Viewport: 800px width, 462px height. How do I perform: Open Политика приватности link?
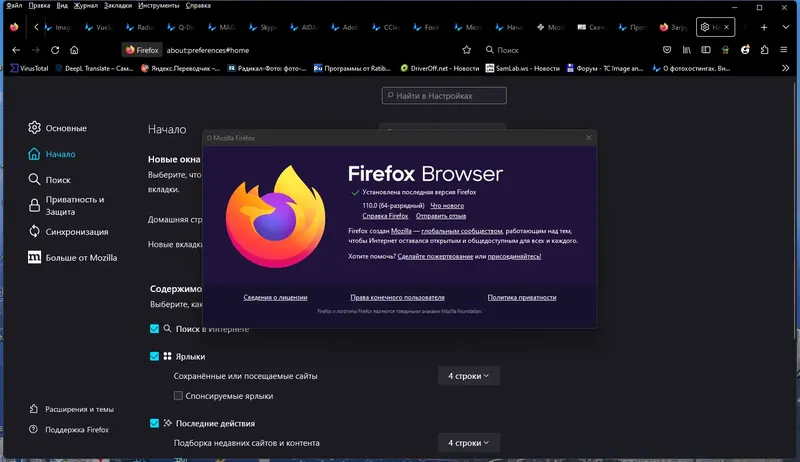coord(522,297)
